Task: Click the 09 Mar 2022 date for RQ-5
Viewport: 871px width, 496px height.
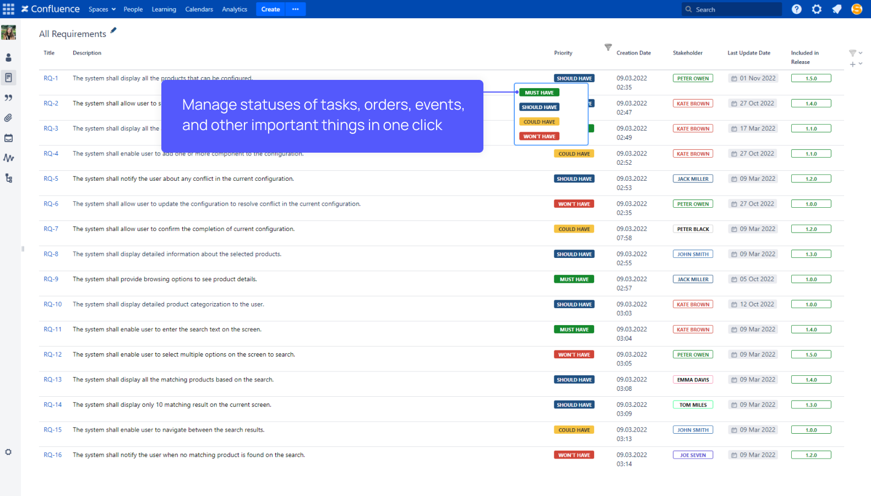Action: 755,179
